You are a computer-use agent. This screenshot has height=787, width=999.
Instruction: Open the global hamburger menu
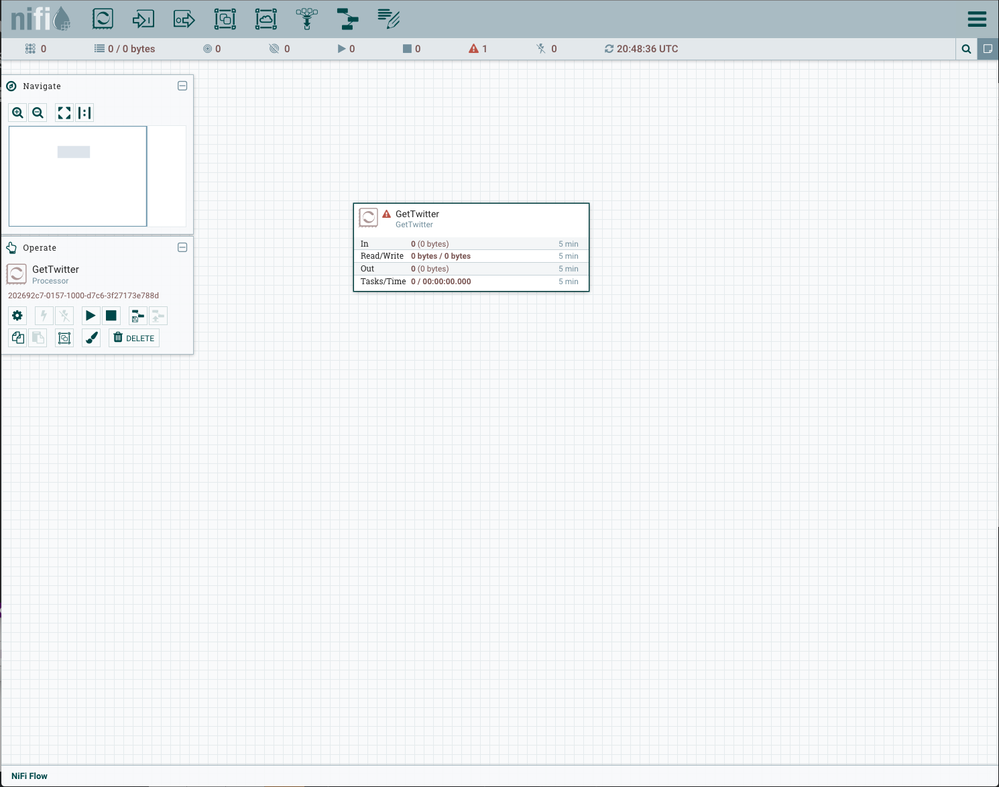[977, 18]
